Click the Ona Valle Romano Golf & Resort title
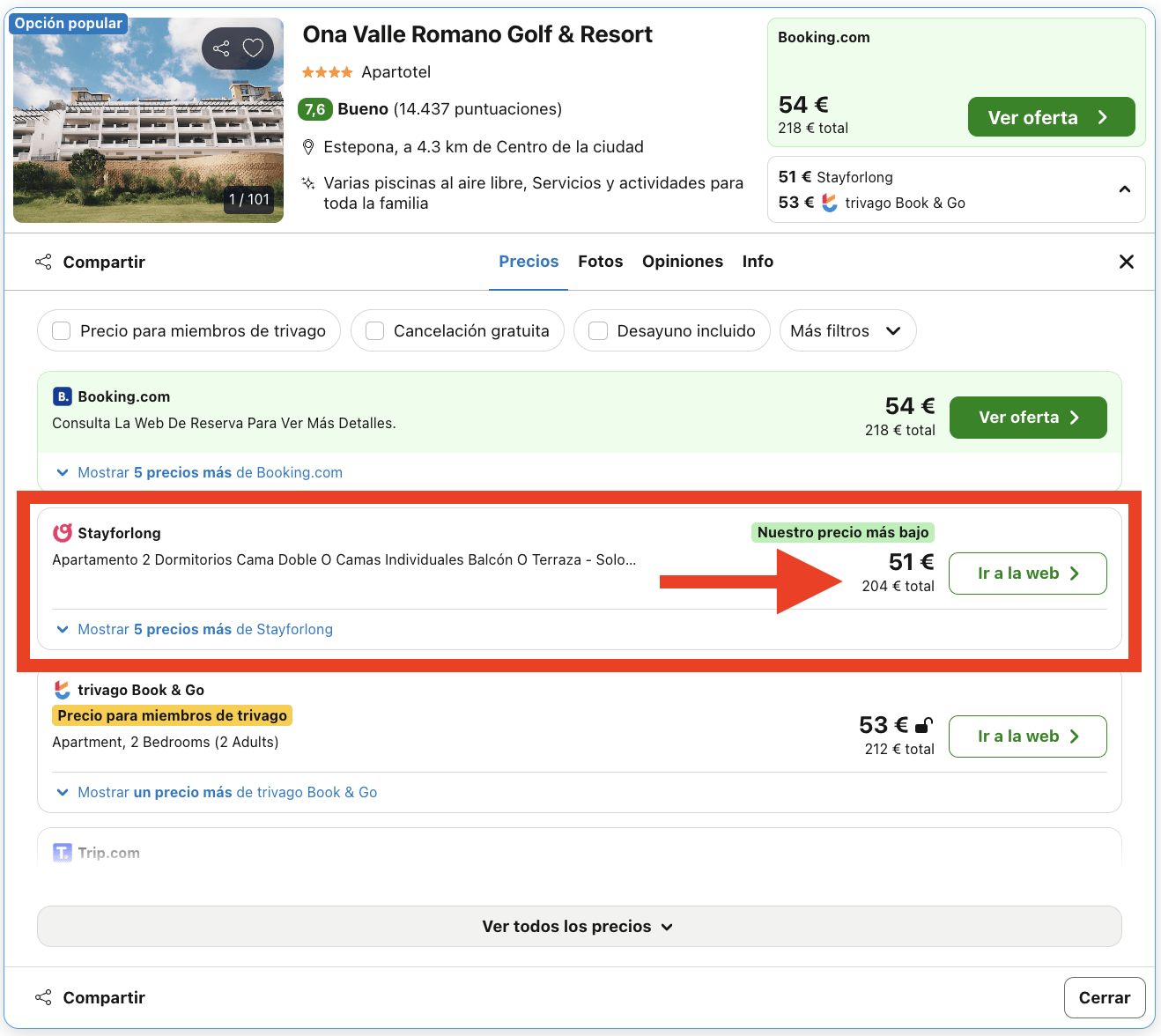 tap(477, 34)
